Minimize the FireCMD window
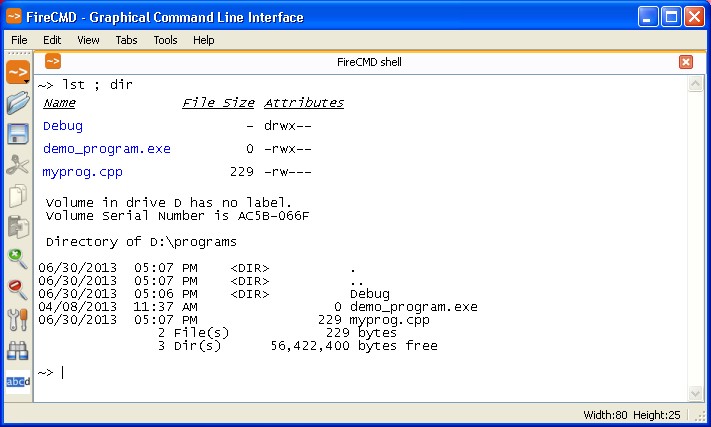Viewport: 711px width, 427px height. (x=648, y=17)
